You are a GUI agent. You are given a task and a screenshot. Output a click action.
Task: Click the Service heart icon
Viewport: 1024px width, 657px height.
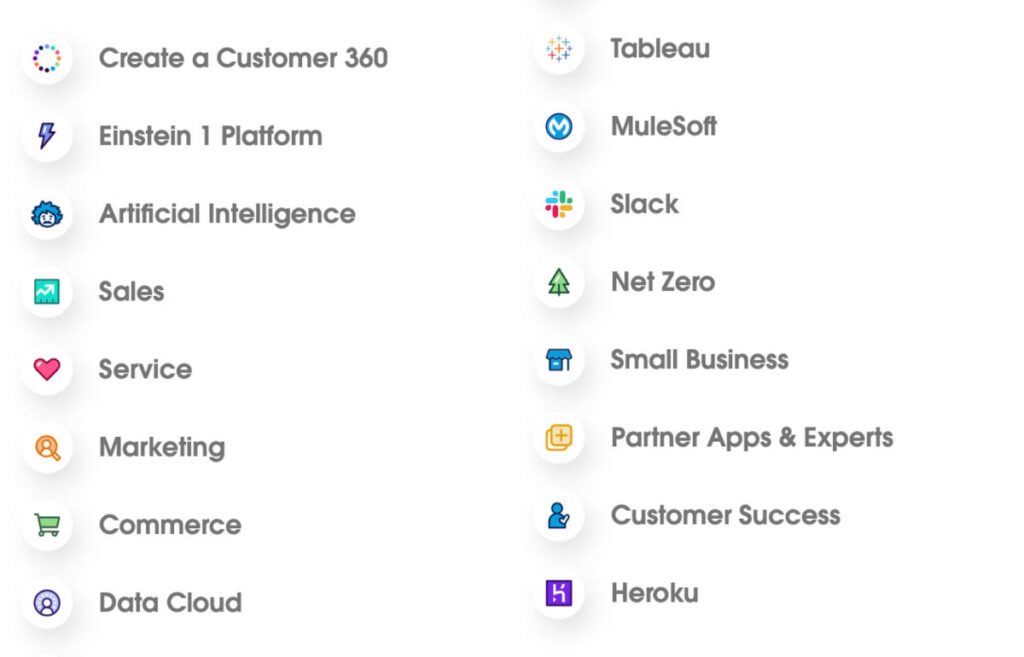[x=47, y=369]
